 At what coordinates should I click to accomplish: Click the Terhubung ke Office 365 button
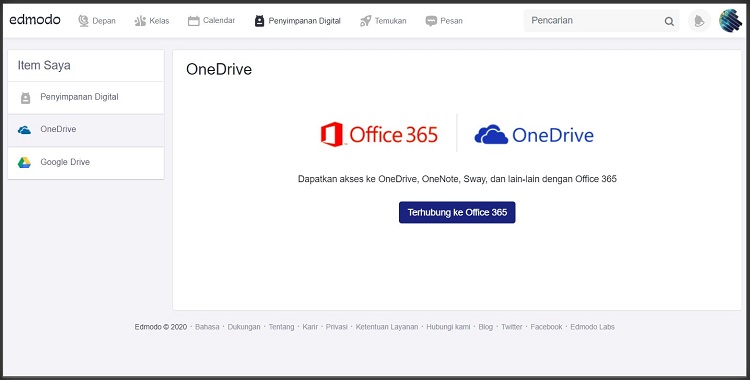457,212
